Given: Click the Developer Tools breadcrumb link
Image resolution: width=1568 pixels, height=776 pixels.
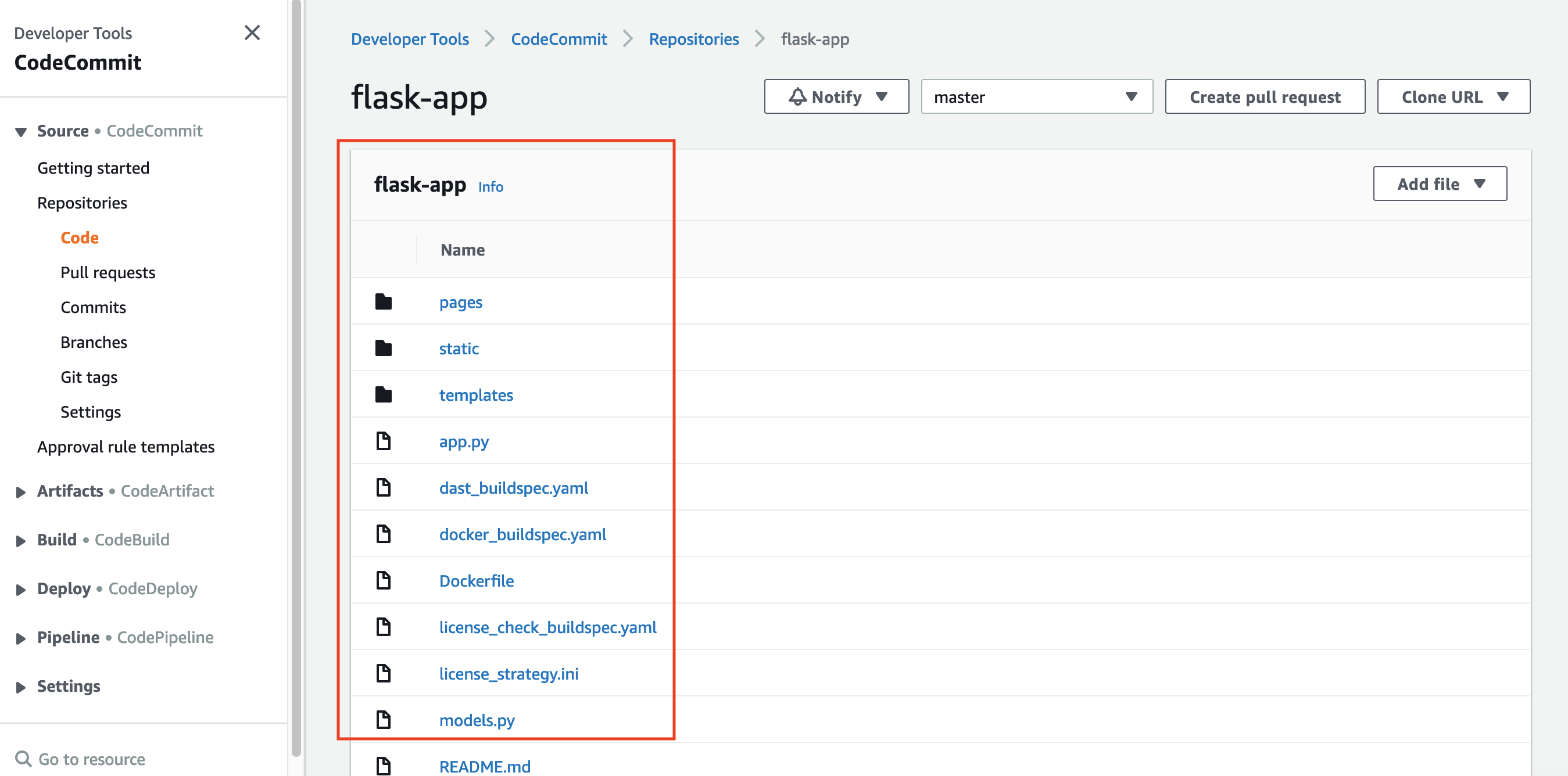Looking at the screenshot, I should [410, 39].
